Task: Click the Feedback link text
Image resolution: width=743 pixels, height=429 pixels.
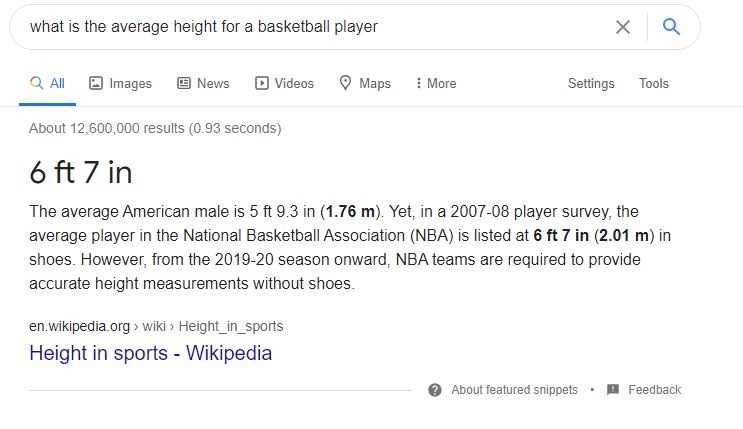Action: pyautogui.click(x=654, y=390)
